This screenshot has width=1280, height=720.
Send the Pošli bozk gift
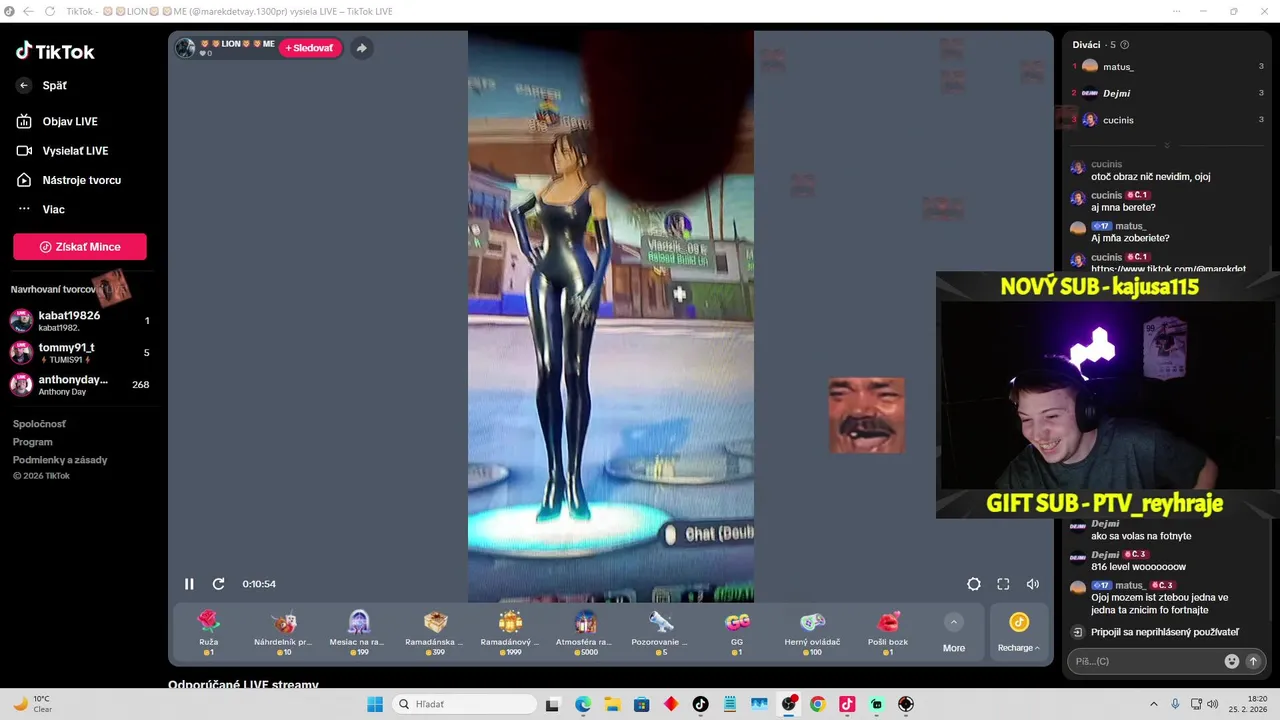pos(888,633)
